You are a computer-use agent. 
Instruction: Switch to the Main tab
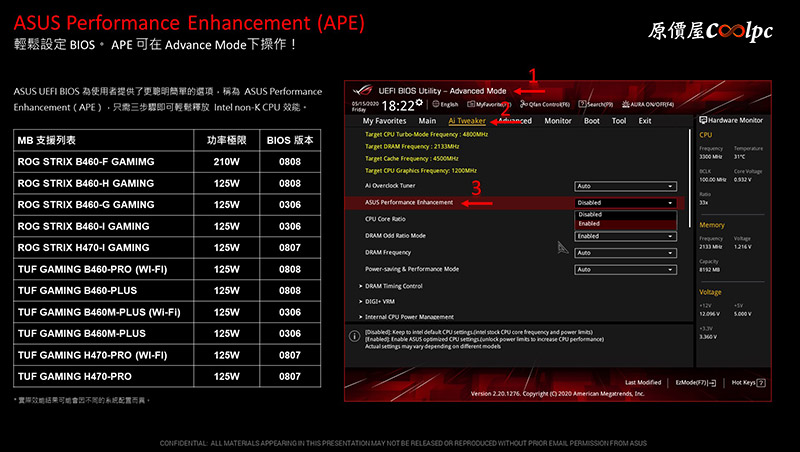pos(427,121)
